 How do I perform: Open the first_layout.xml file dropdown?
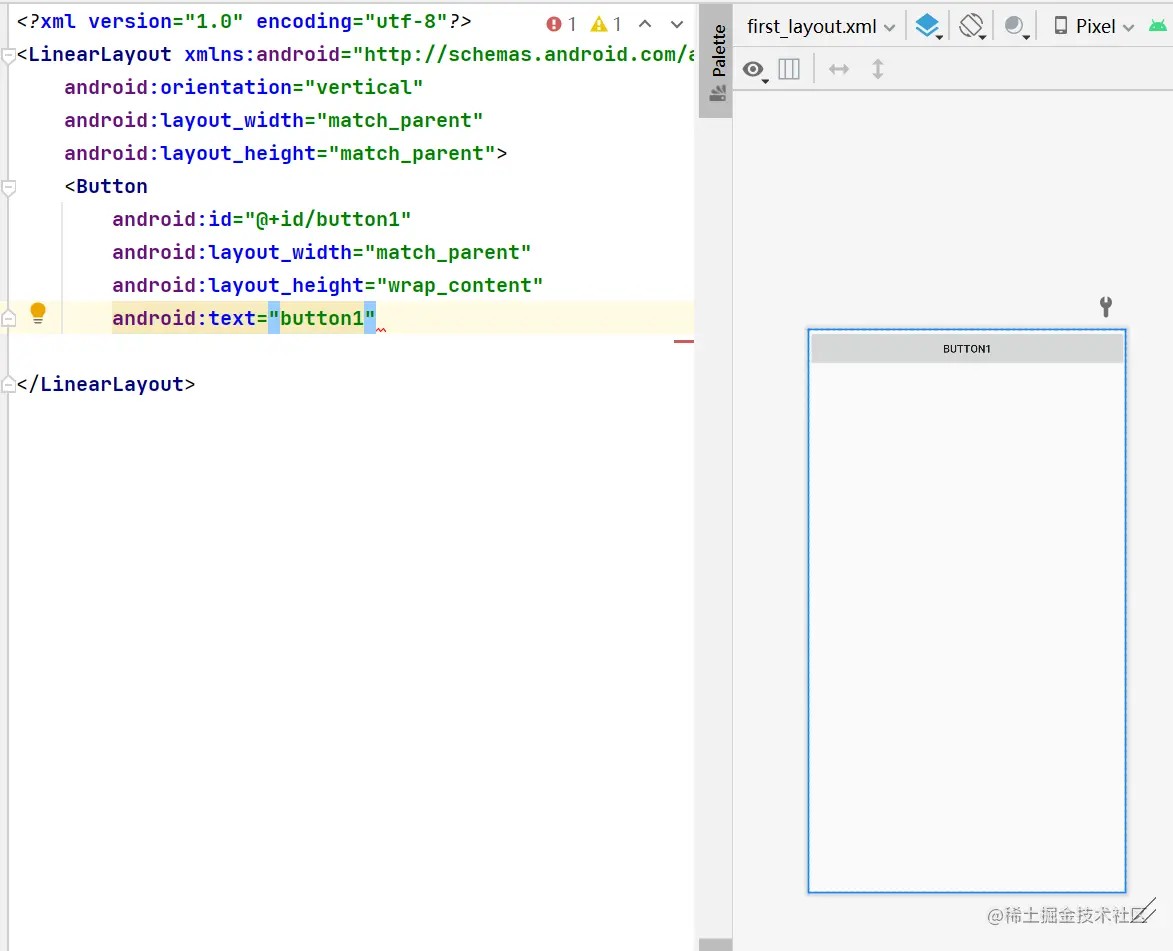821,27
